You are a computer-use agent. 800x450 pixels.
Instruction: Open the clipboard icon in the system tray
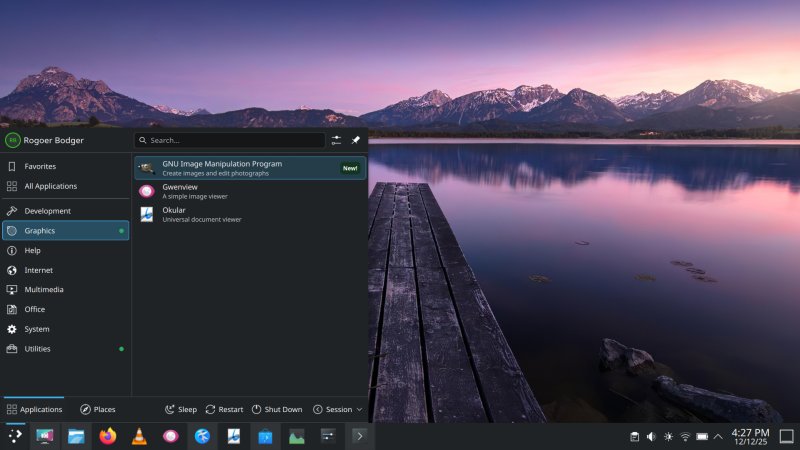tap(634, 437)
